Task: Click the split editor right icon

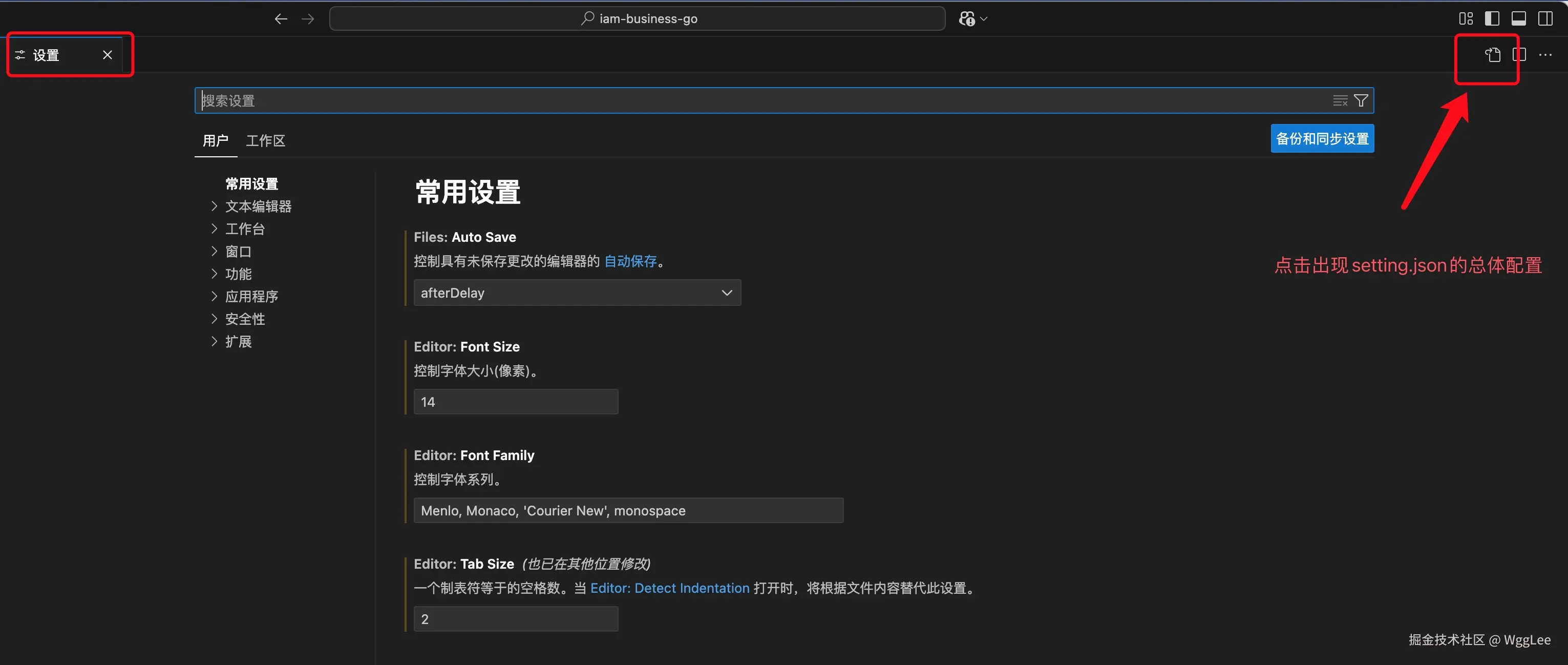Action: click(1519, 55)
